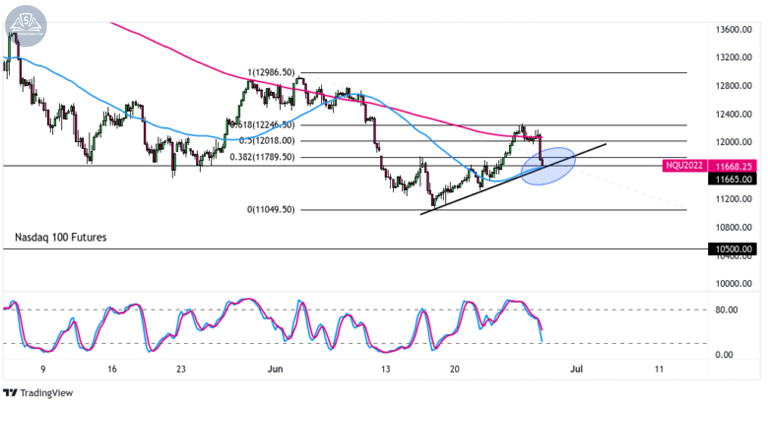
Task: Select the Fibonacci 1(12986.50) level label
Action: (x=271, y=72)
